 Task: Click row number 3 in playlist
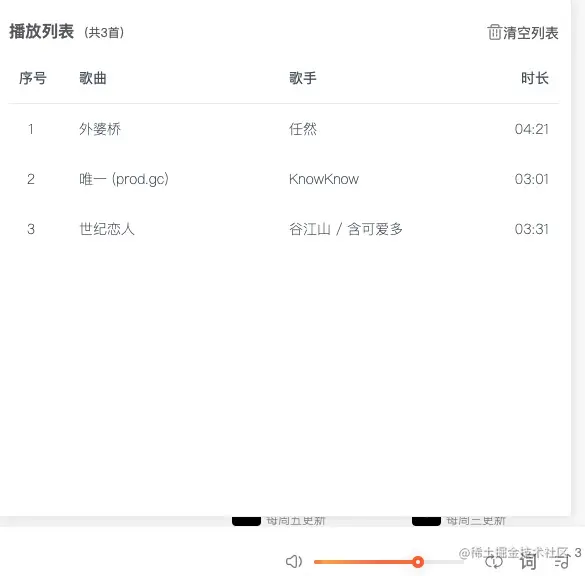pyautogui.click(x=31, y=229)
